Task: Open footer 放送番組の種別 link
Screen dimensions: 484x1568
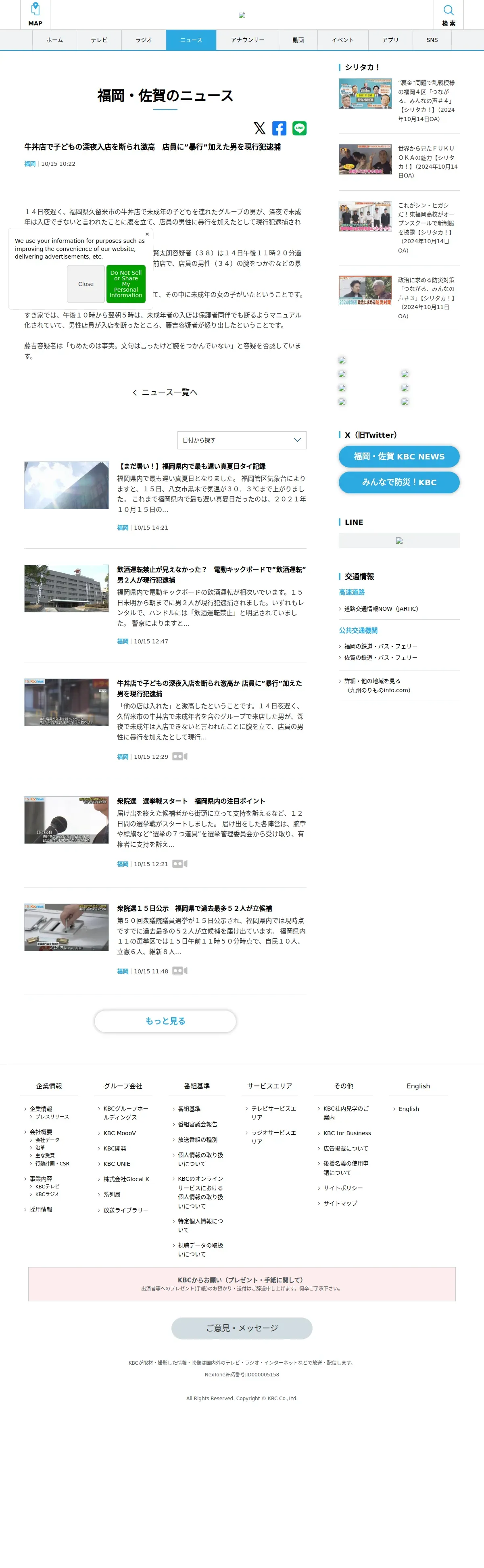Action: [x=197, y=1140]
